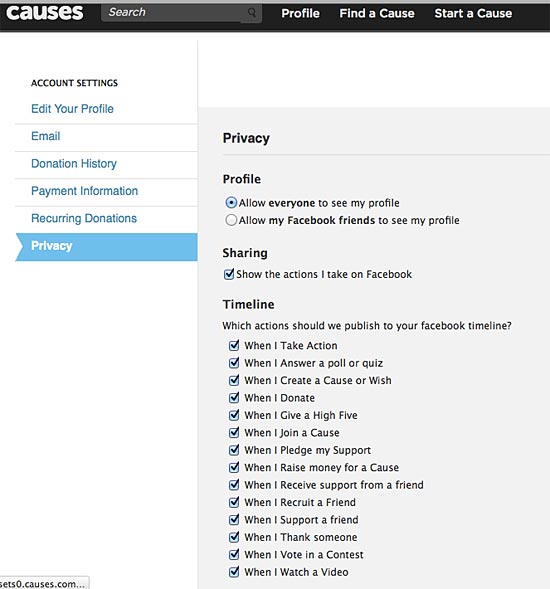Uncheck When I Vote in a Contest
The height and width of the screenshot is (589, 550).
click(234, 554)
